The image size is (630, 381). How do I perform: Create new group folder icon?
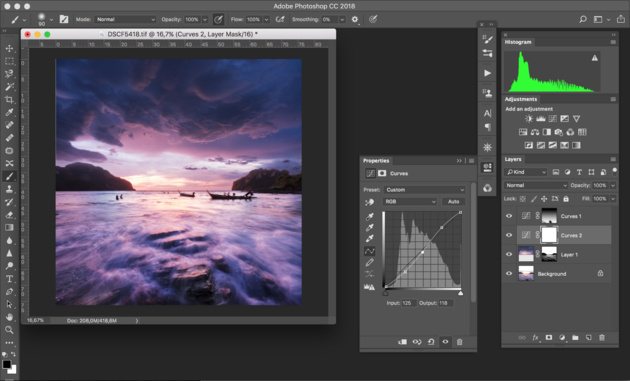pyautogui.click(x=575, y=338)
